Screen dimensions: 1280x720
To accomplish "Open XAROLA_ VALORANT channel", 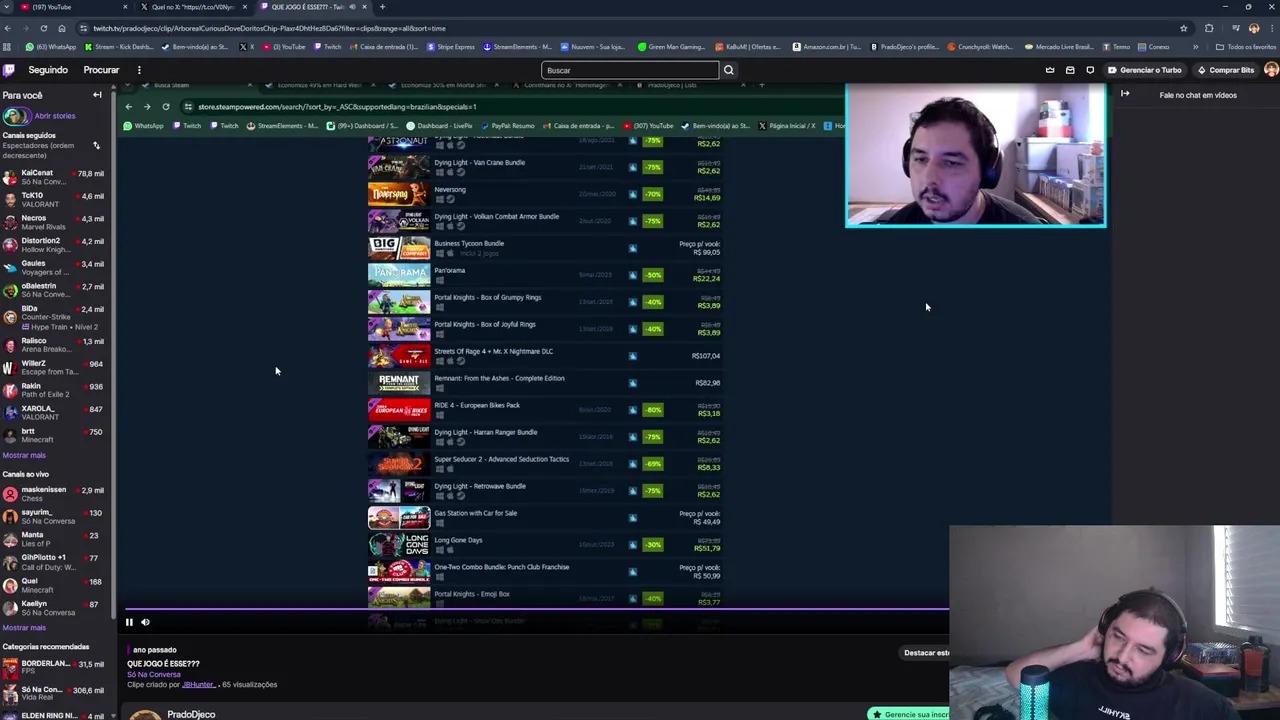I will tap(57, 413).
